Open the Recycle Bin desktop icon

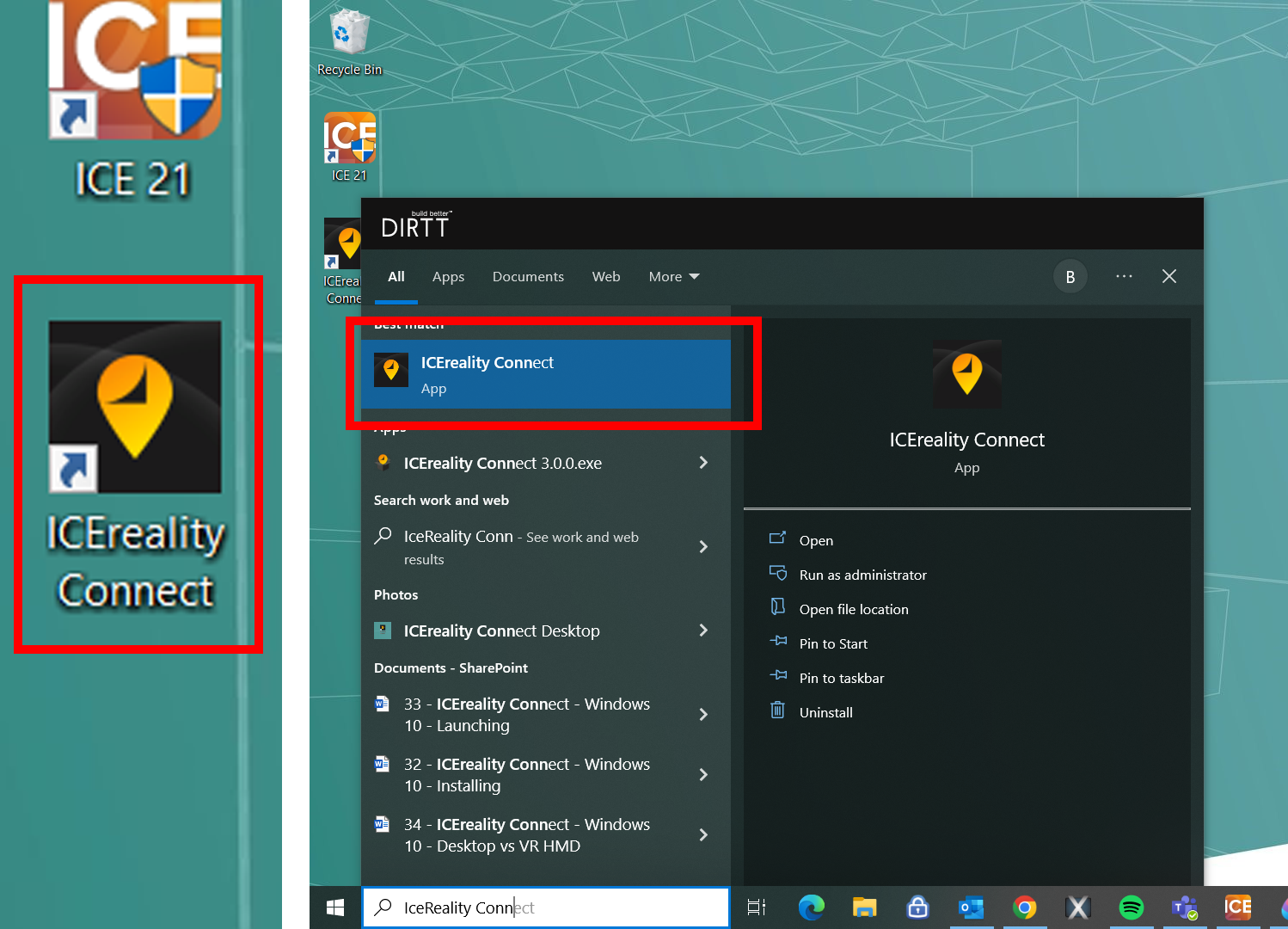(x=349, y=42)
